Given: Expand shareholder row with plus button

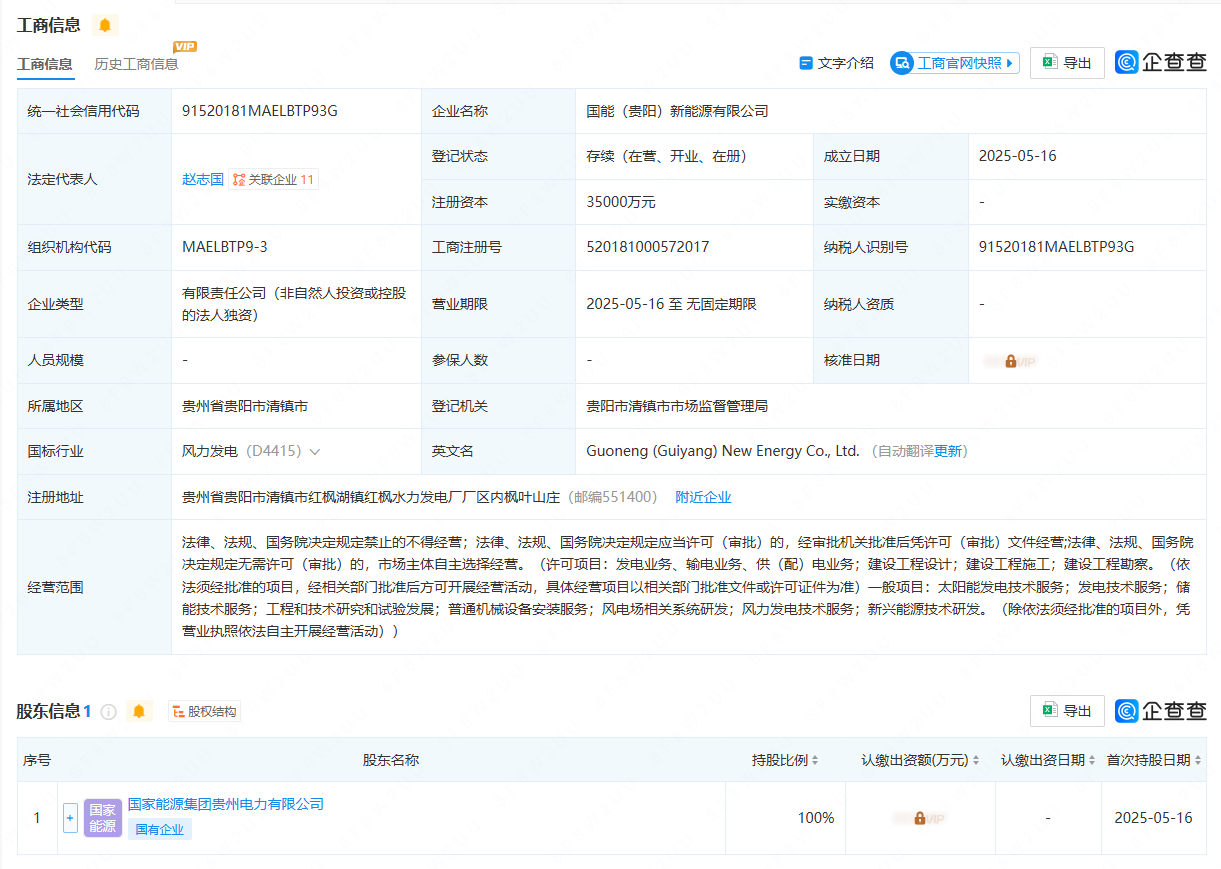Looking at the screenshot, I should [70, 817].
